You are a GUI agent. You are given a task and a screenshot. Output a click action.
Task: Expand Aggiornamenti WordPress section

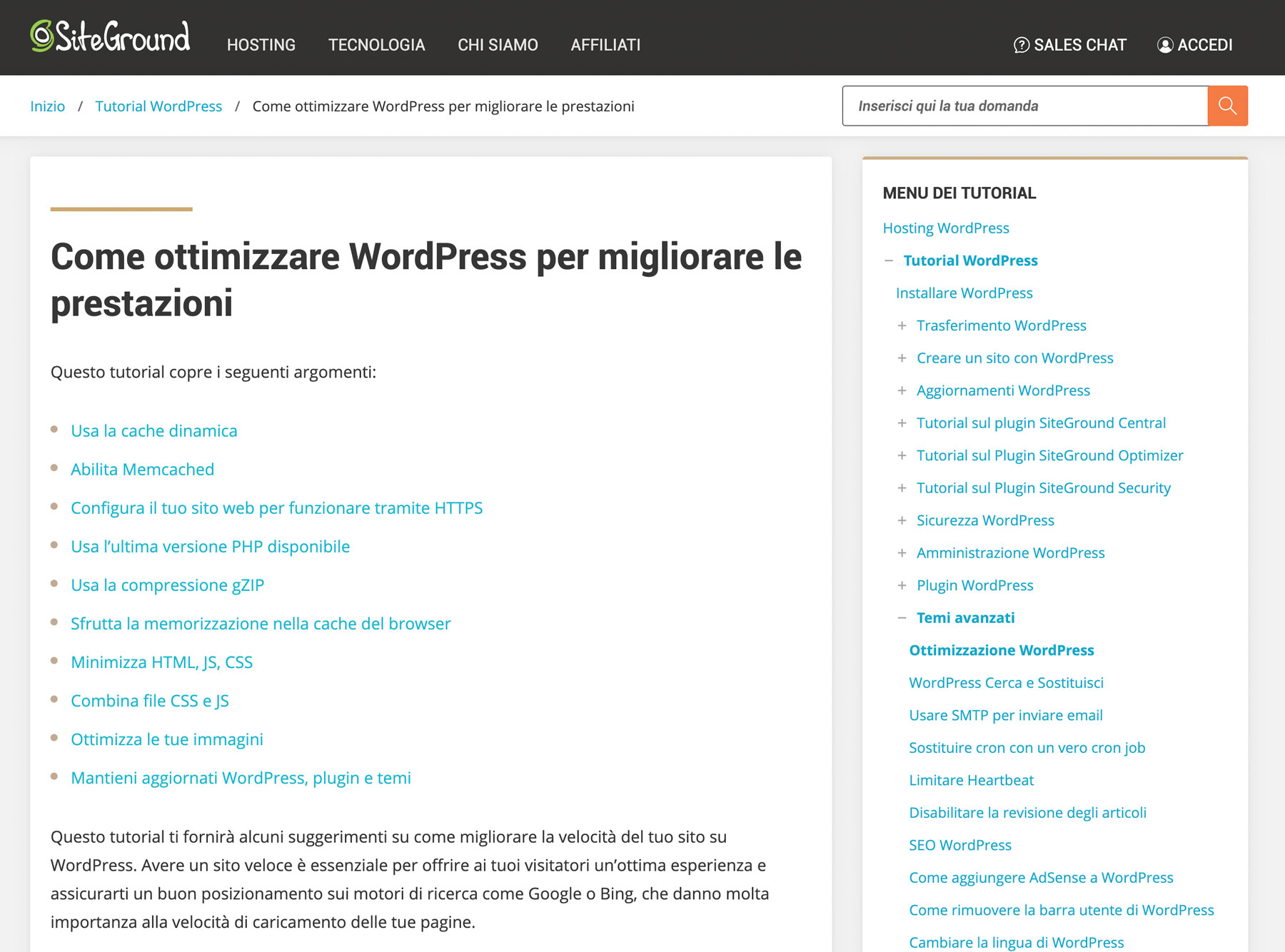click(902, 390)
